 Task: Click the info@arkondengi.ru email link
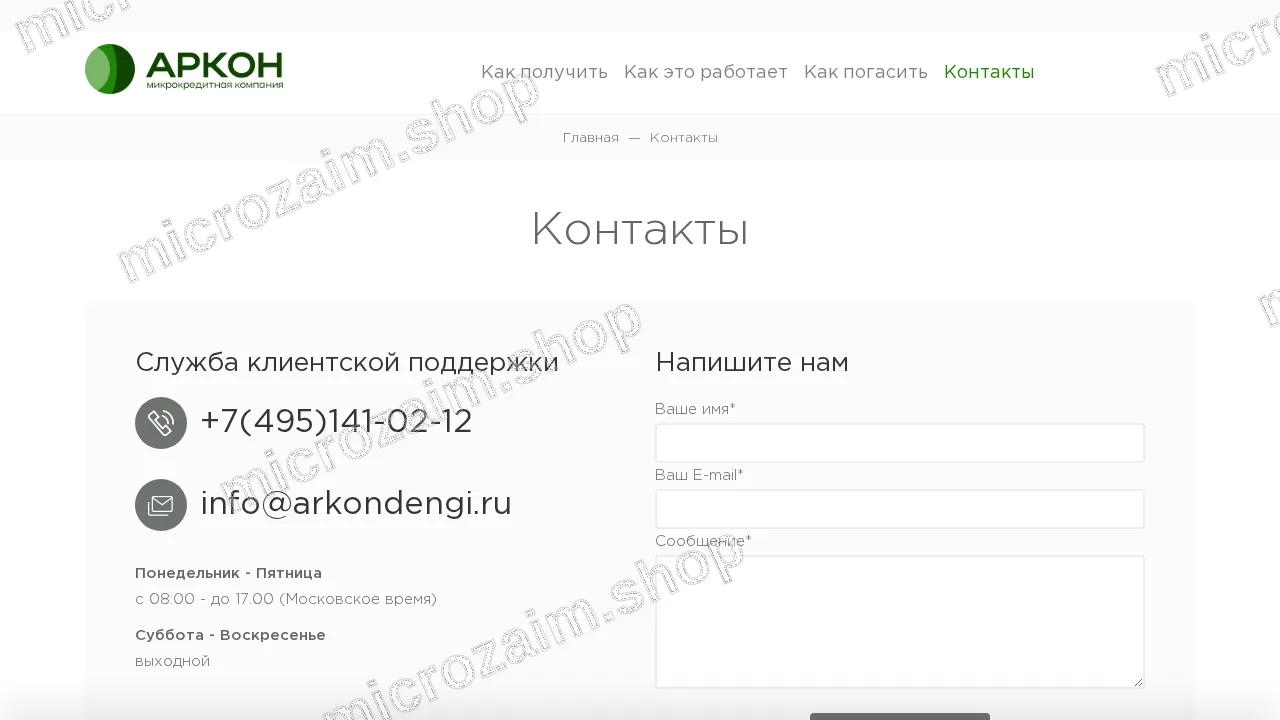pyautogui.click(x=356, y=504)
